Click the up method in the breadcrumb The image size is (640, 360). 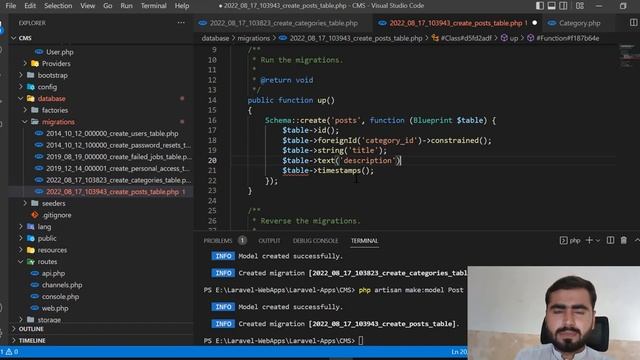(513, 38)
